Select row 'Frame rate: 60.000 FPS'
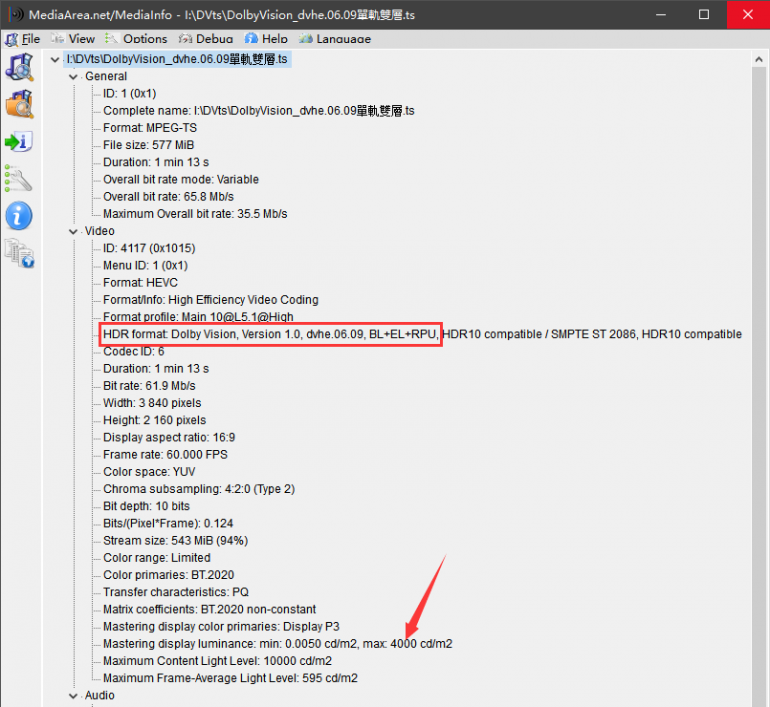The image size is (770, 707). pyautogui.click(x=165, y=455)
